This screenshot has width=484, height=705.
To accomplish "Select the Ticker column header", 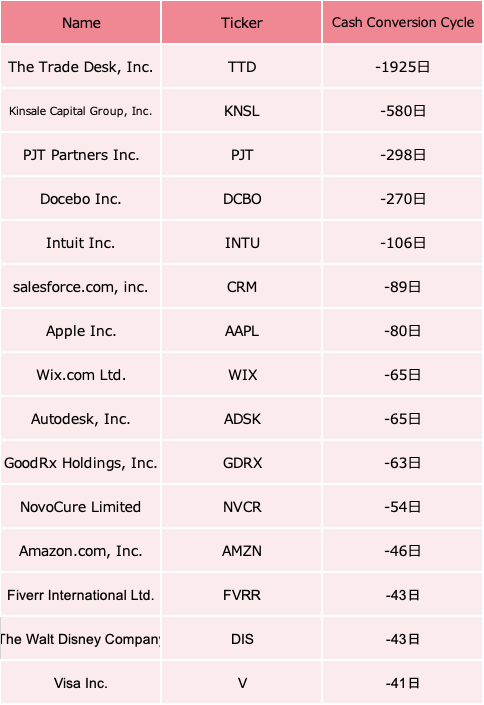I will [242, 22].
